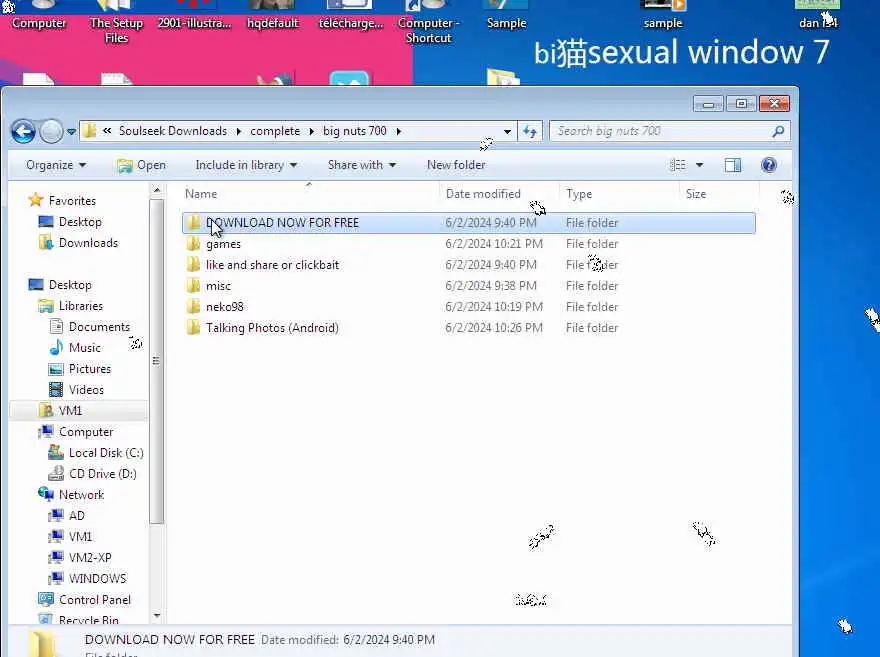Select The Setup Files desktop icon
Screen dimensions: 880x657
[x=116, y=22]
